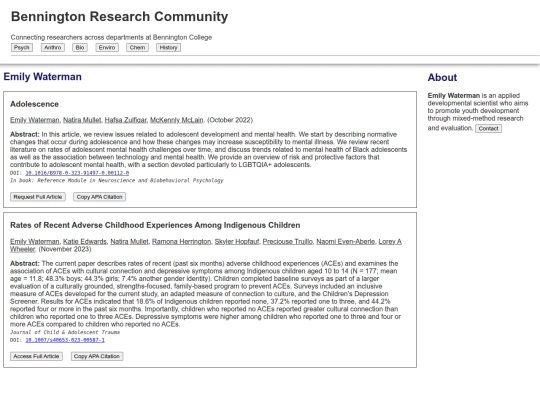Click the Rates of Recent Adverse Childhood Experiences title
This screenshot has height=405, width=540.
click(x=155, y=225)
